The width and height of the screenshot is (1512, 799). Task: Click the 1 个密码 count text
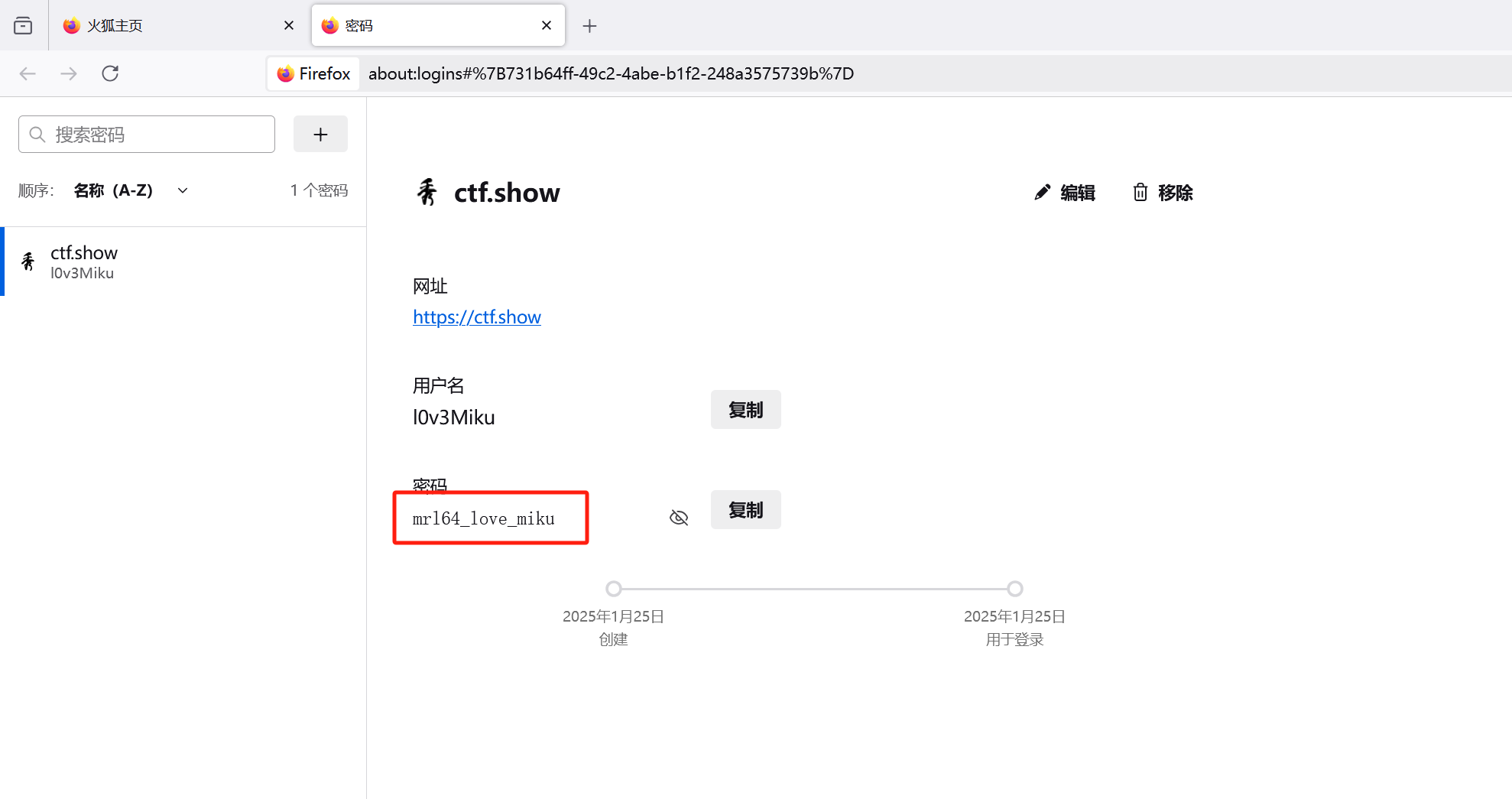(x=319, y=190)
